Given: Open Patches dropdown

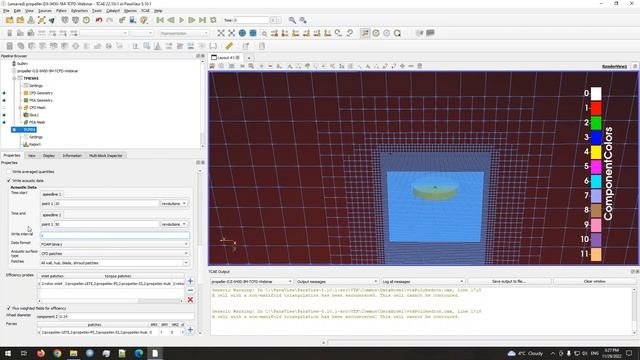Looking at the screenshot, I should point(114,263).
